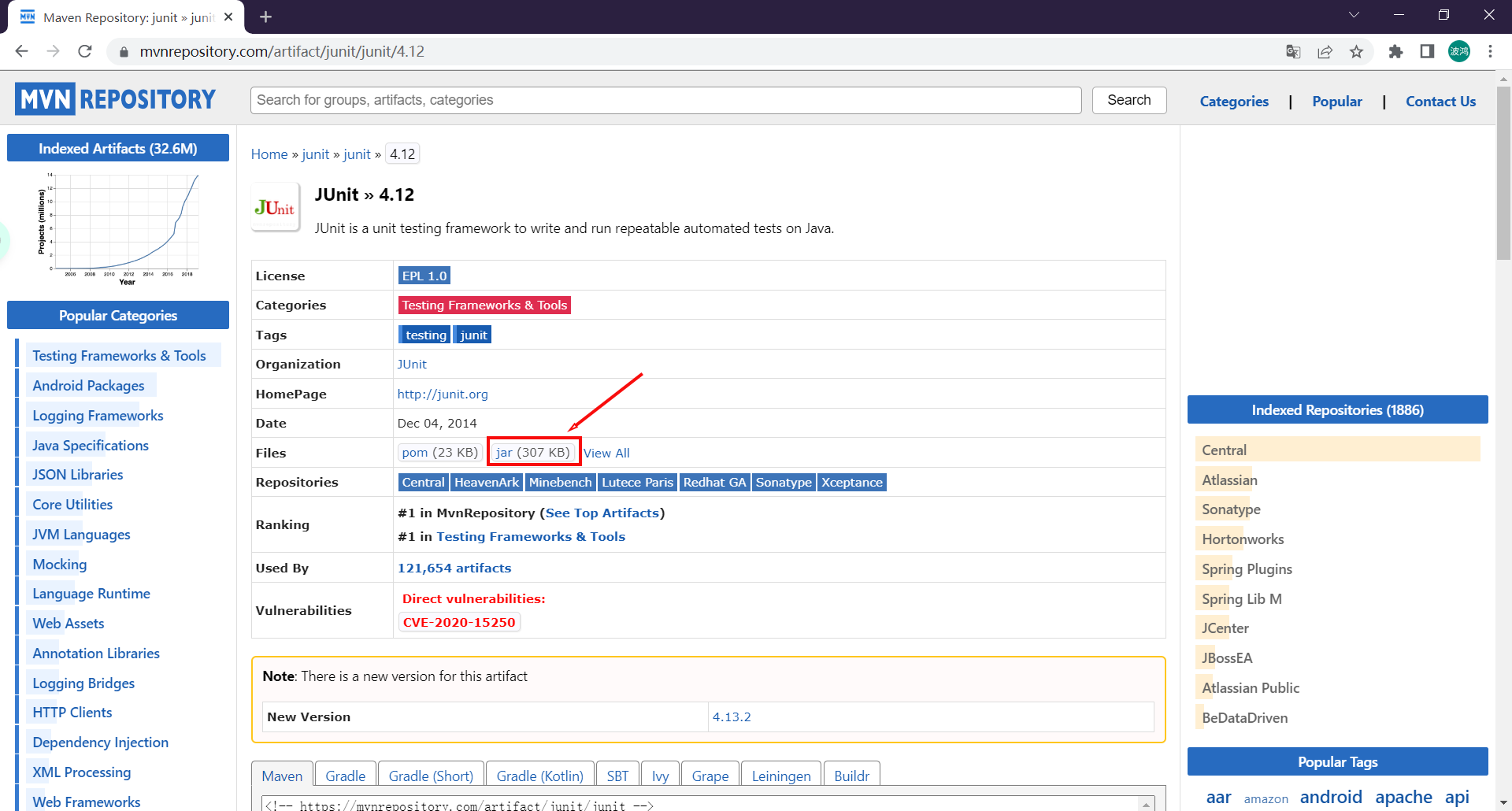Click the browser forward arrow
This screenshot has height=811, width=1512.
pyautogui.click(x=54, y=51)
